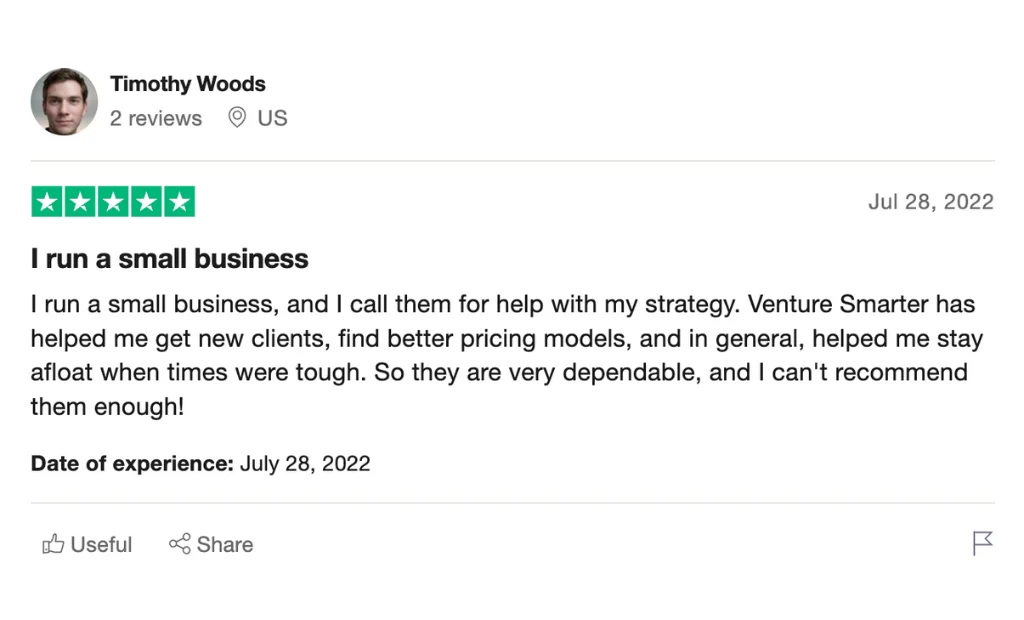
Task: Share this Trustpilot review
Action: pyautogui.click(x=211, y=544)
